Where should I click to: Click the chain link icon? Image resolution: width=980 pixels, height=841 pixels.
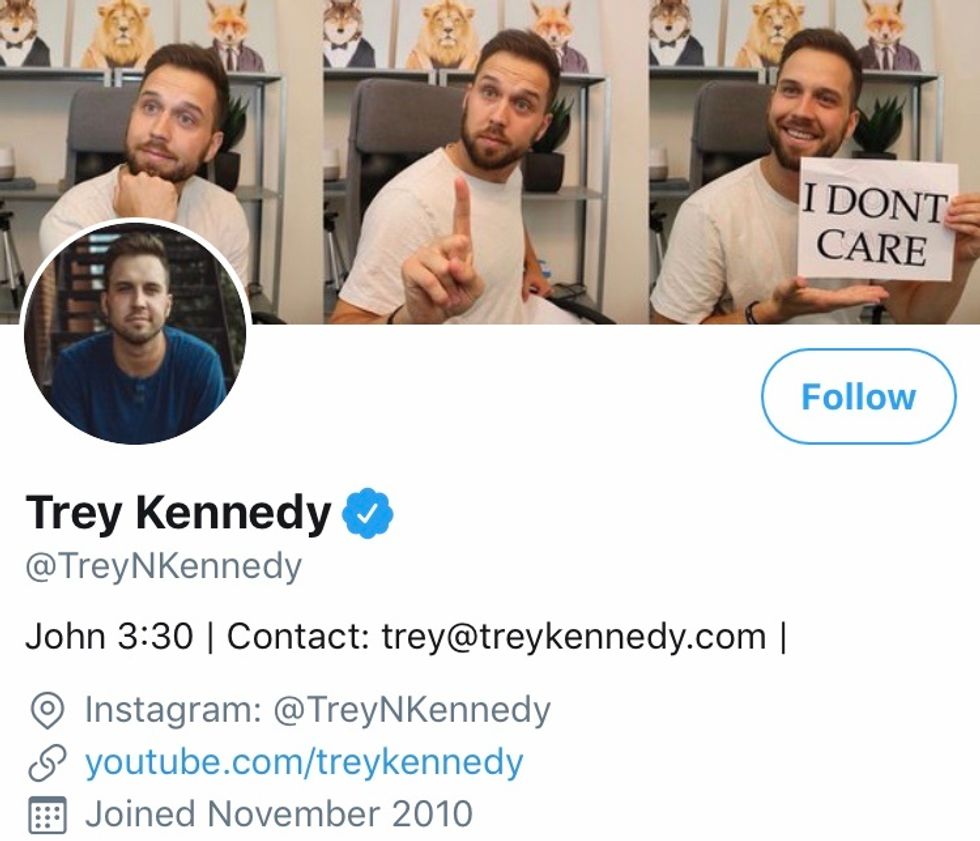coord(47,763)
